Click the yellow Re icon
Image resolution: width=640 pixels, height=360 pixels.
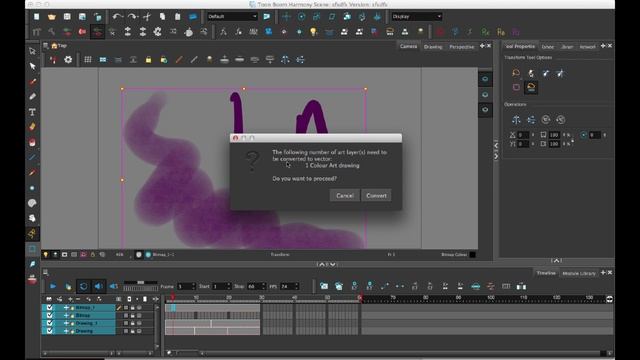coord(501,32)
